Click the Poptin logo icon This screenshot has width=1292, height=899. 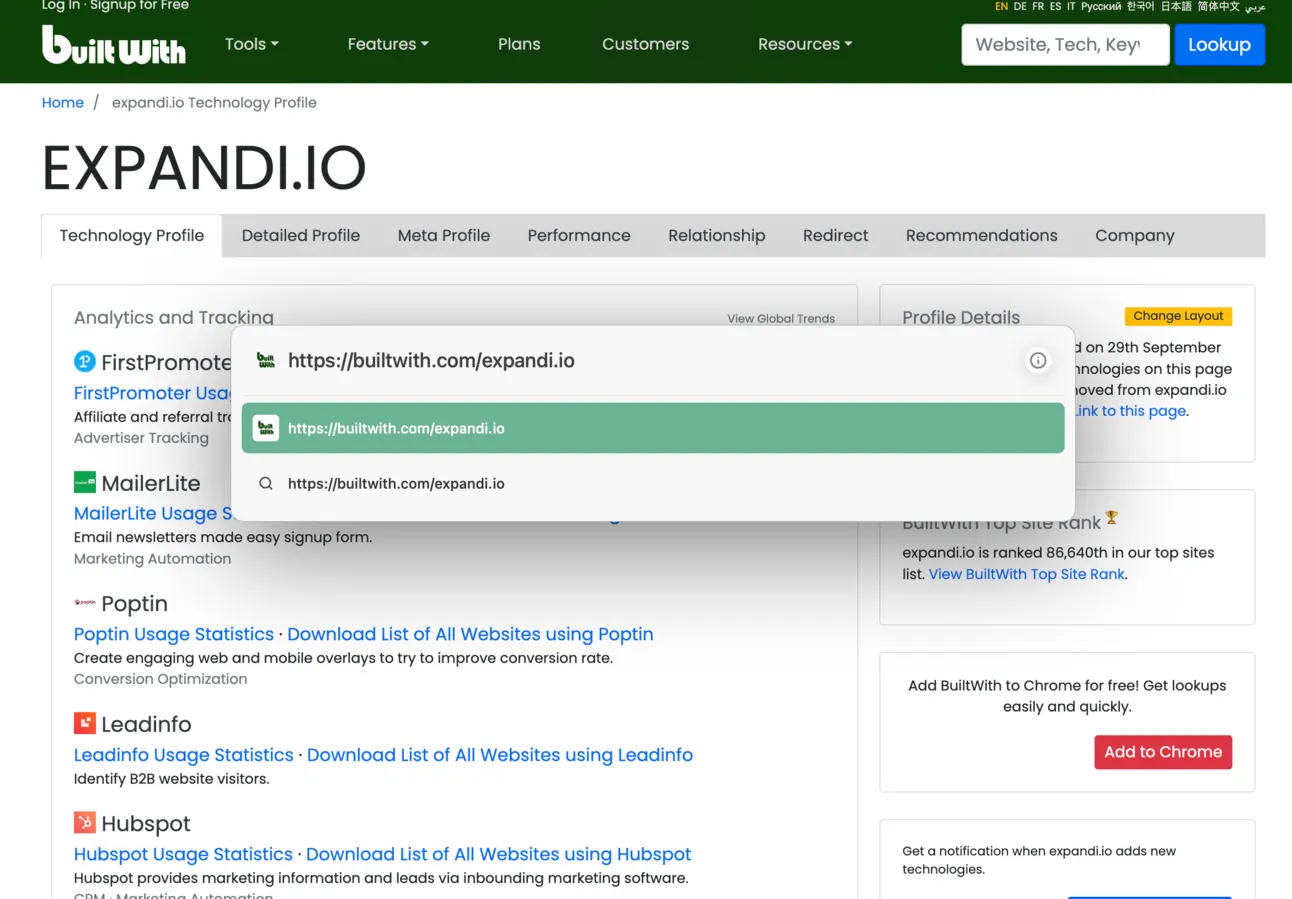tap(85, 603)
